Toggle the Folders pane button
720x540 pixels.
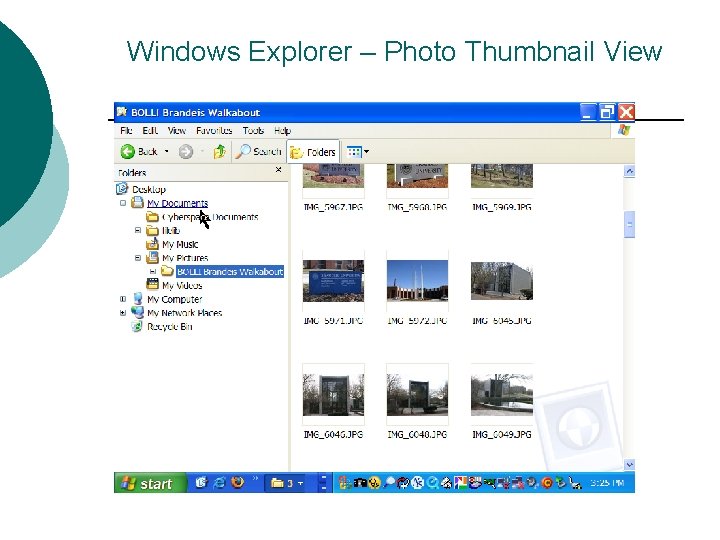point(313,152)
